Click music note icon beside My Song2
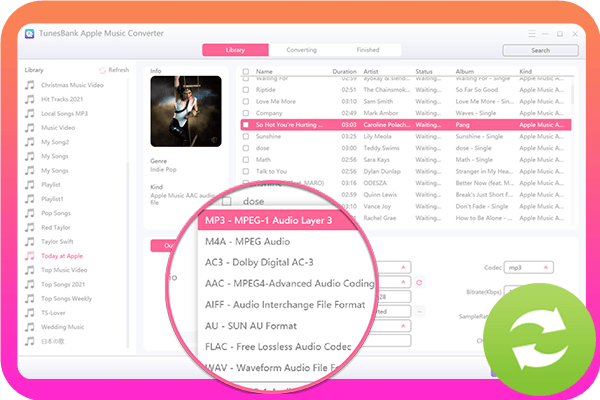 (29, 142)
